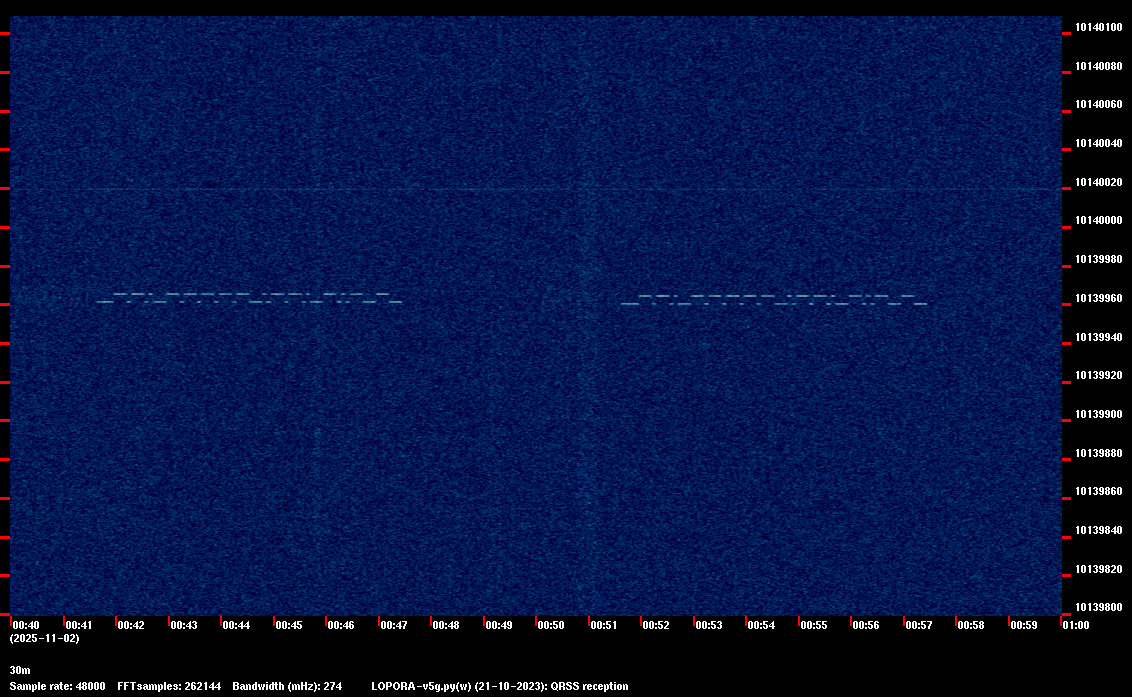The image size is (1132, 697).
Task: Click the 10139900 frequency label
Action: click(1099, 415)
